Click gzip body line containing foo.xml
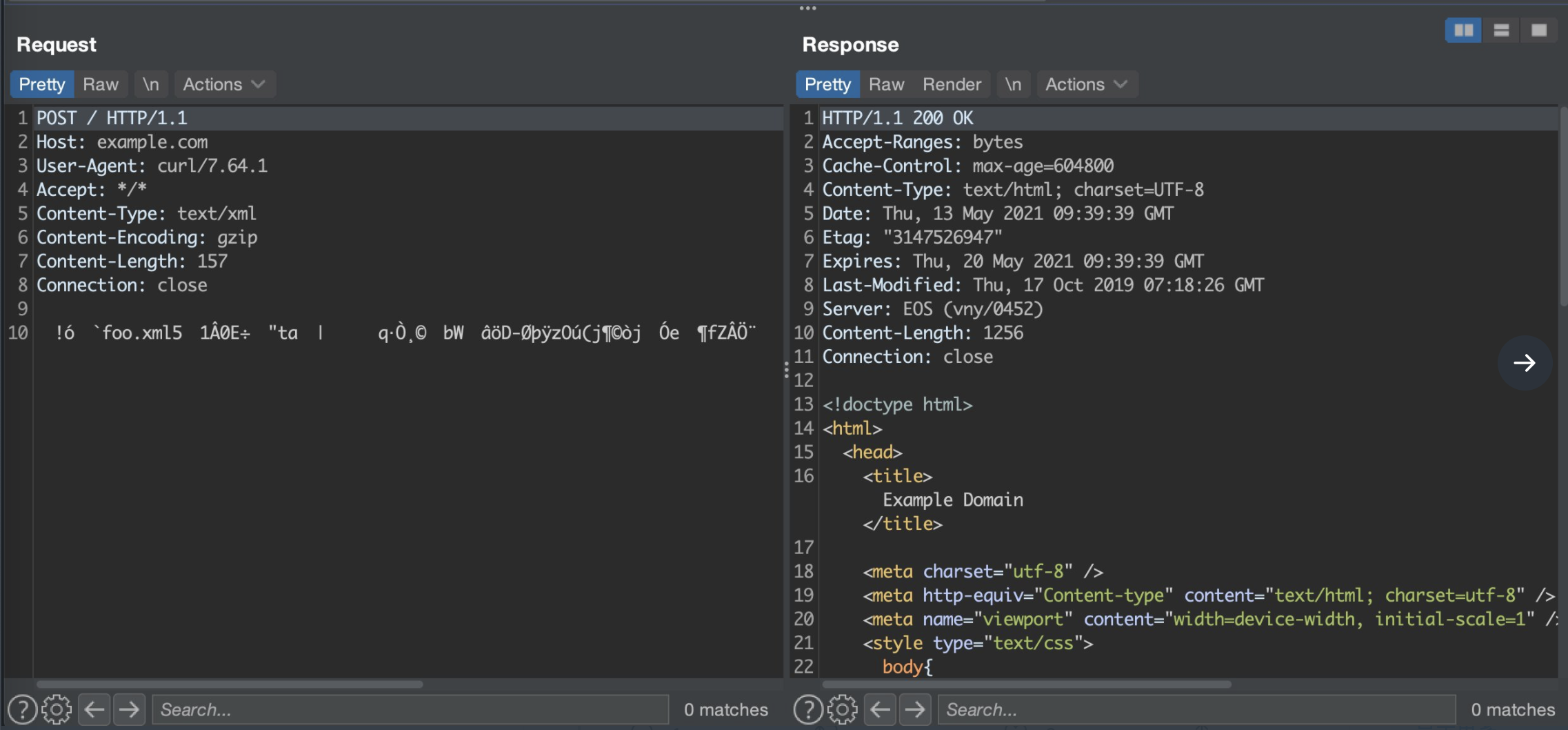Image resolution: width=1568 pixels, height=730 pixels. [405, 333]
